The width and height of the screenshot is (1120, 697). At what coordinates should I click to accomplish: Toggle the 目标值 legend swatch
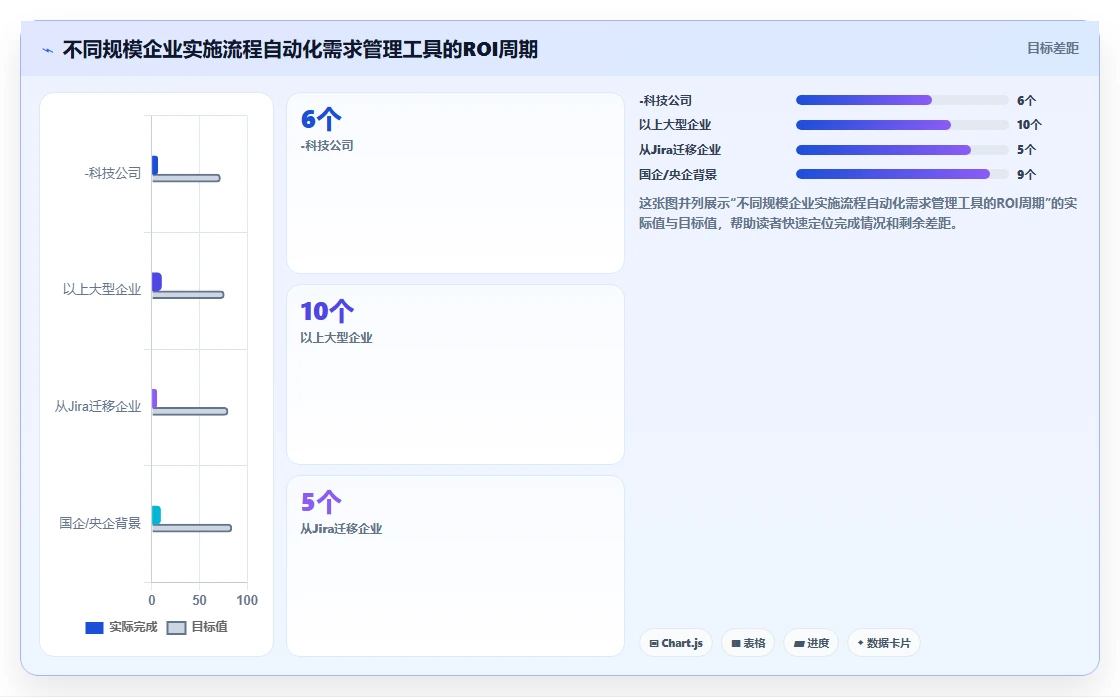[176, 628]
